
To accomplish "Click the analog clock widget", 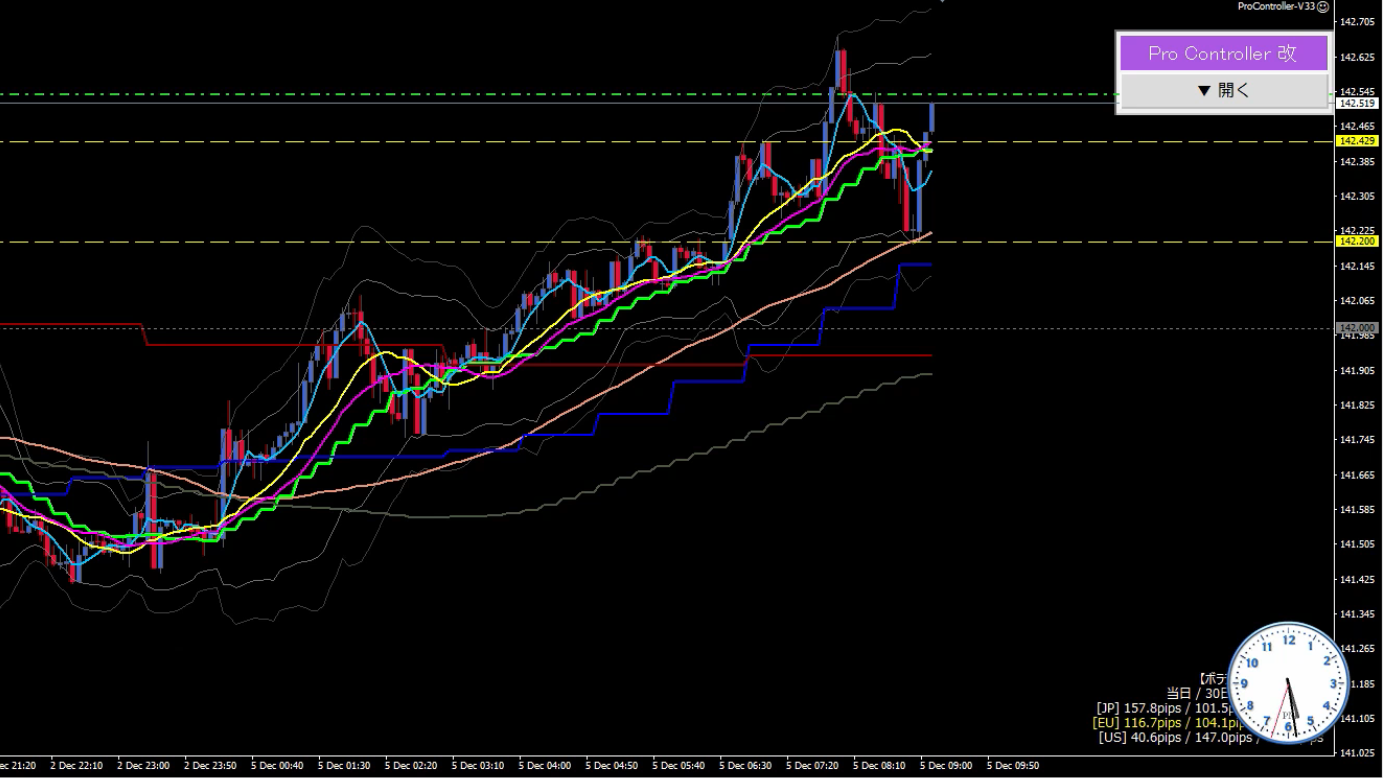I will (x=1288, y=683).
